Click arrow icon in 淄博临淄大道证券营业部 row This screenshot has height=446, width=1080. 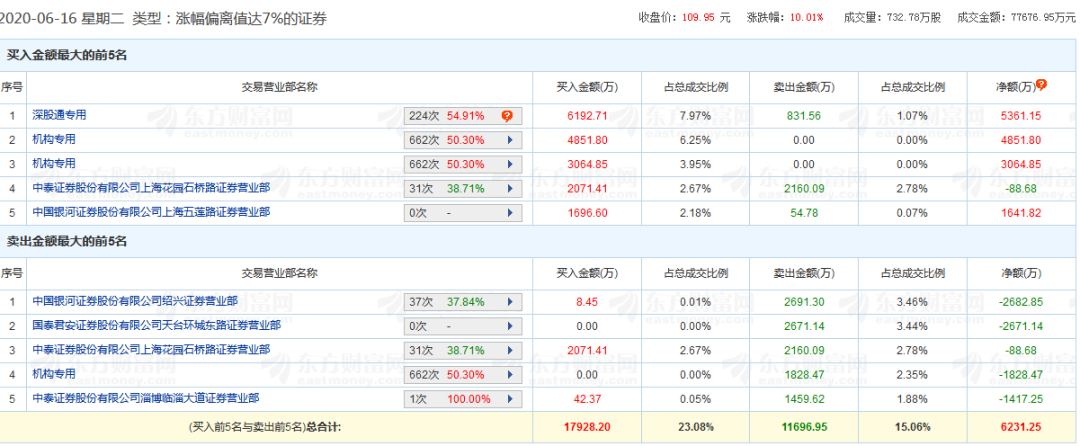[x=510, y=398]
